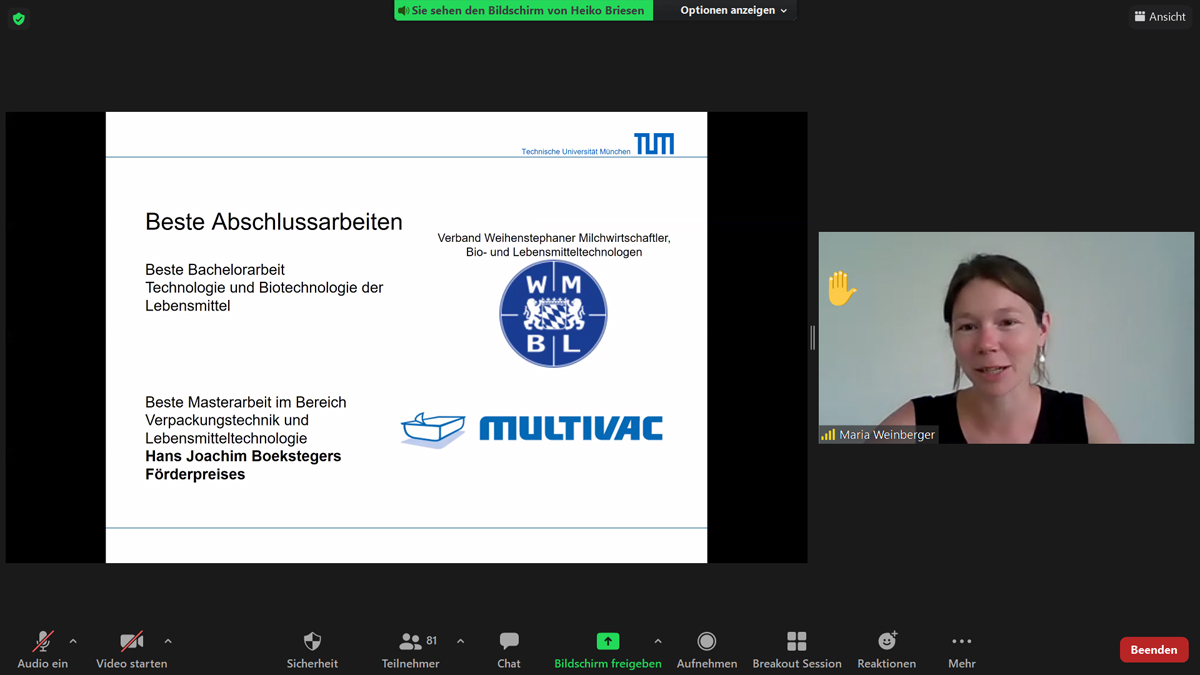This screenshot has width=1200, height=675.
Task: Click the red Beenden button
Action: pyautogui.click(x=1154, y=650)
